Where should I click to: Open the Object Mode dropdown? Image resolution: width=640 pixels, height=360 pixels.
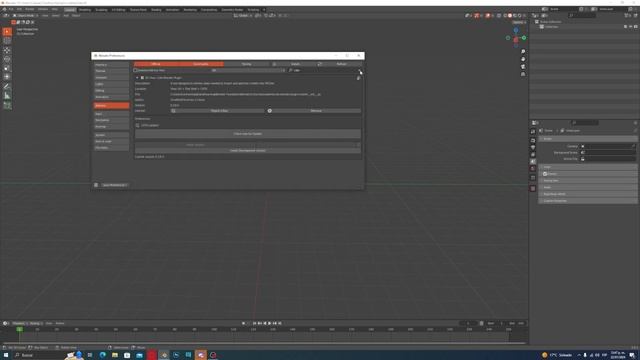tap(25, 16)
